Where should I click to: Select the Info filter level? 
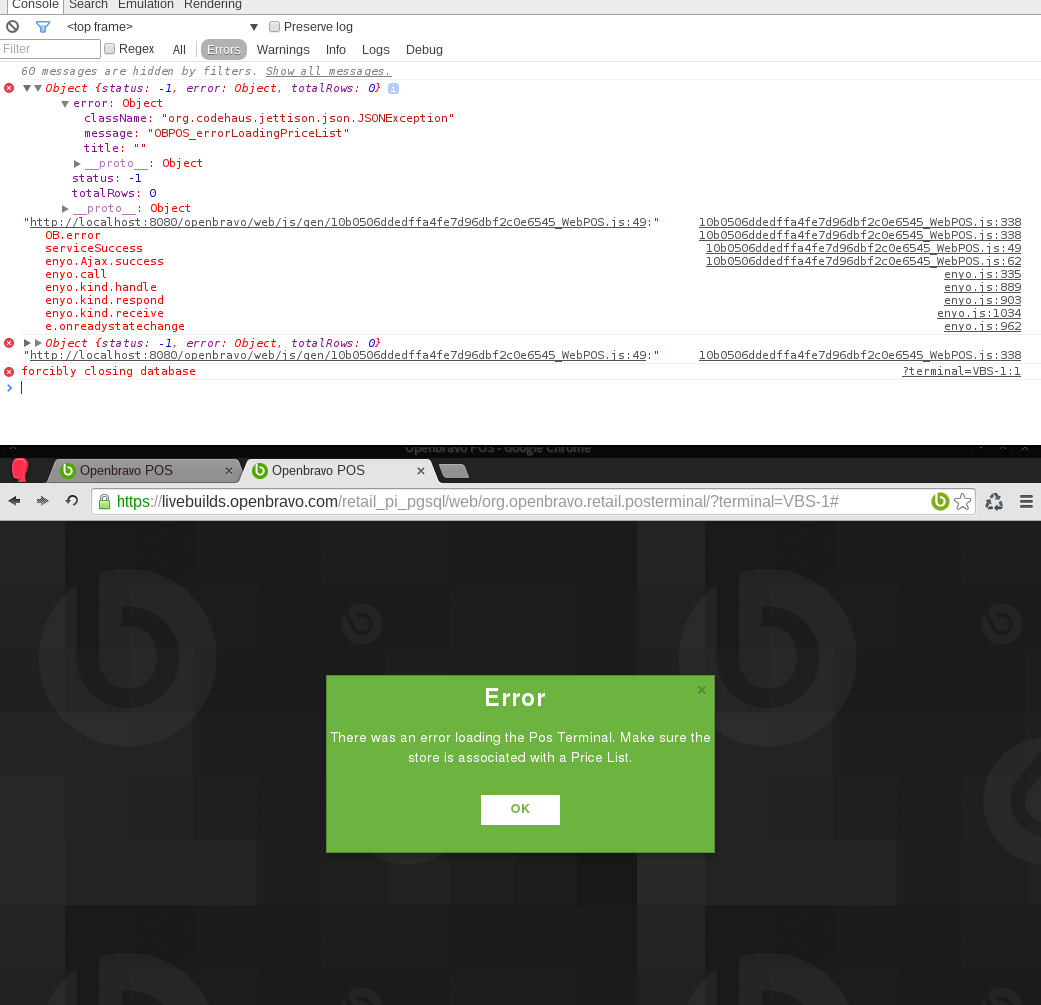(x=335, y=49)
